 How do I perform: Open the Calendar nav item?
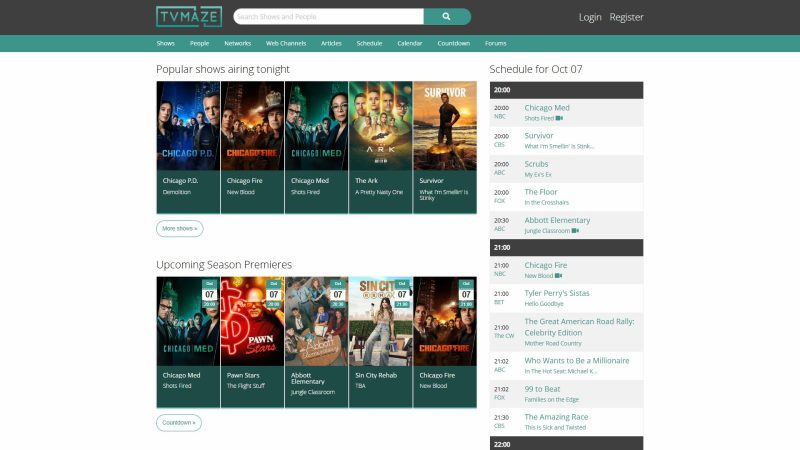[410, 43]
